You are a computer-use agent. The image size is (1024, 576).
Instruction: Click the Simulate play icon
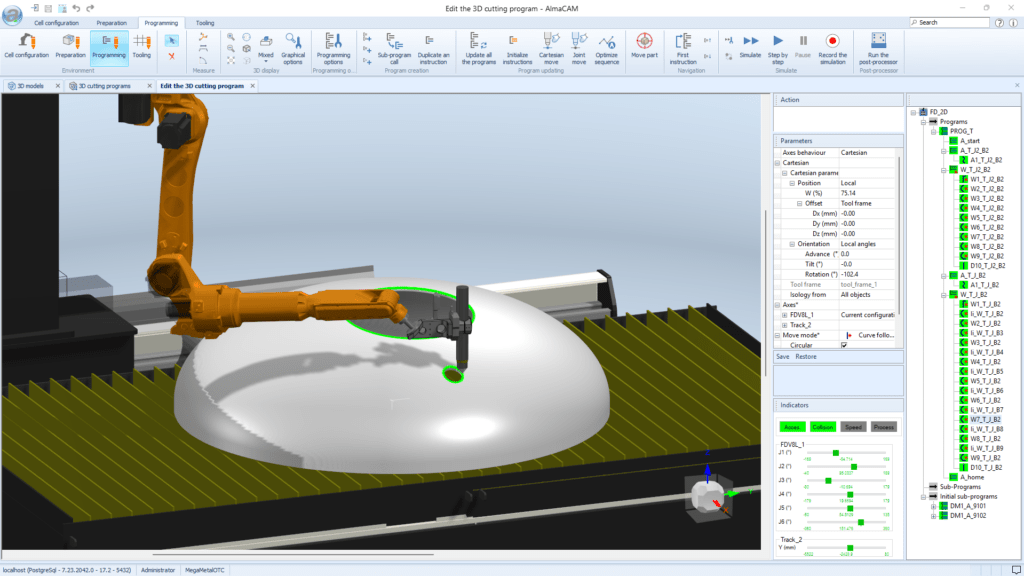click(x=749, y=41)
